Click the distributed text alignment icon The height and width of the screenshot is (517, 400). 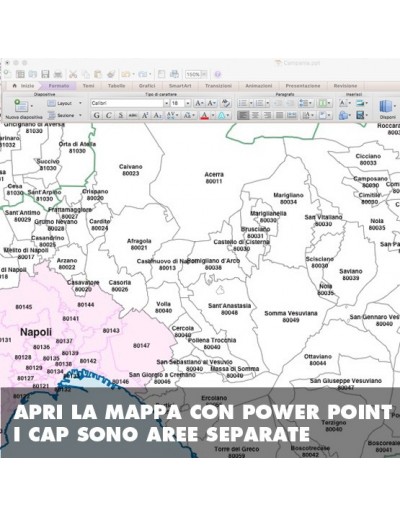click(x=292, y=115)
